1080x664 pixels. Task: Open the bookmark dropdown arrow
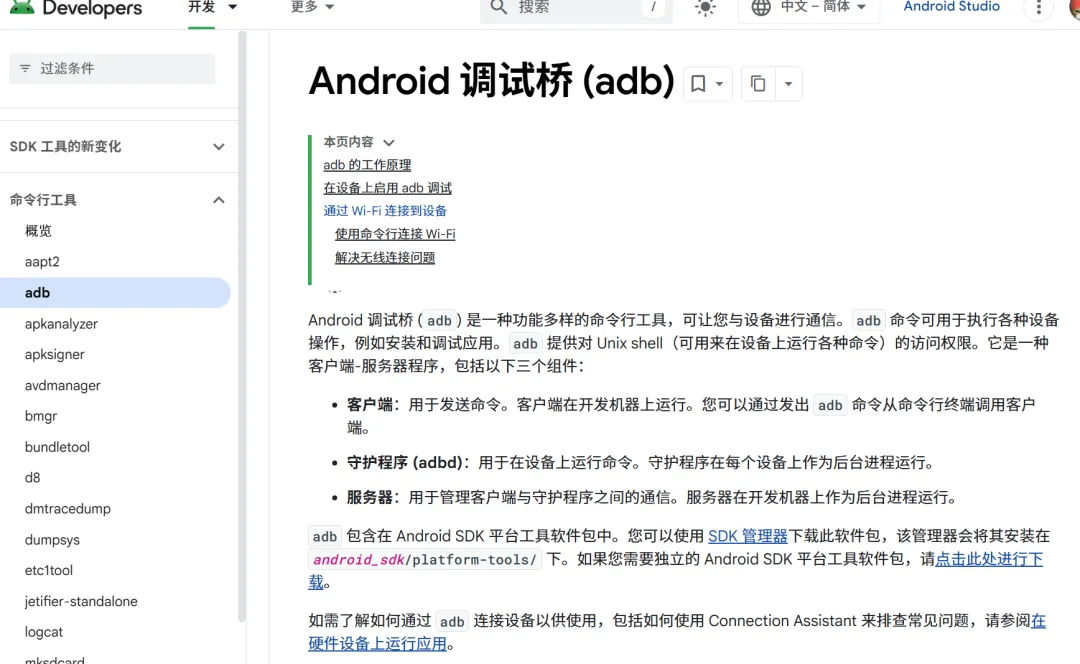coord(719,84)
